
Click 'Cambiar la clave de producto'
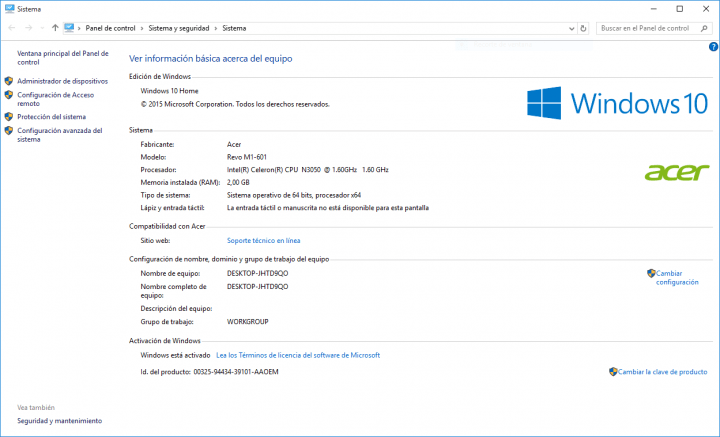point(663,372)
